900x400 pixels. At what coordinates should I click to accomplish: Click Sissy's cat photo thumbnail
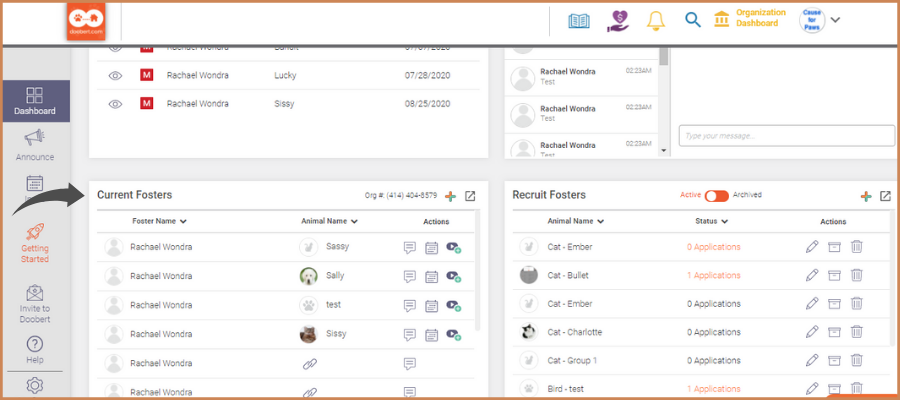(x=308, y=334)
